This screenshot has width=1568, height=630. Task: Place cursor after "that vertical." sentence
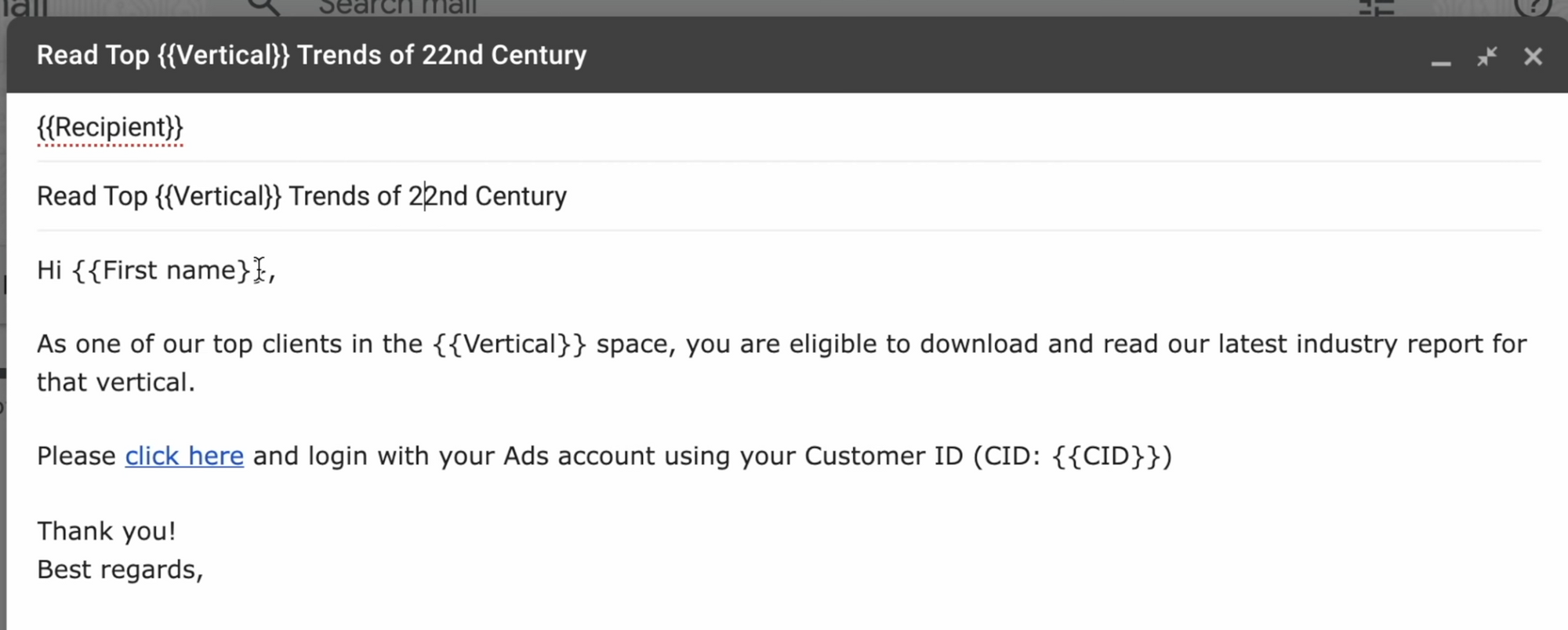point(196,383)
